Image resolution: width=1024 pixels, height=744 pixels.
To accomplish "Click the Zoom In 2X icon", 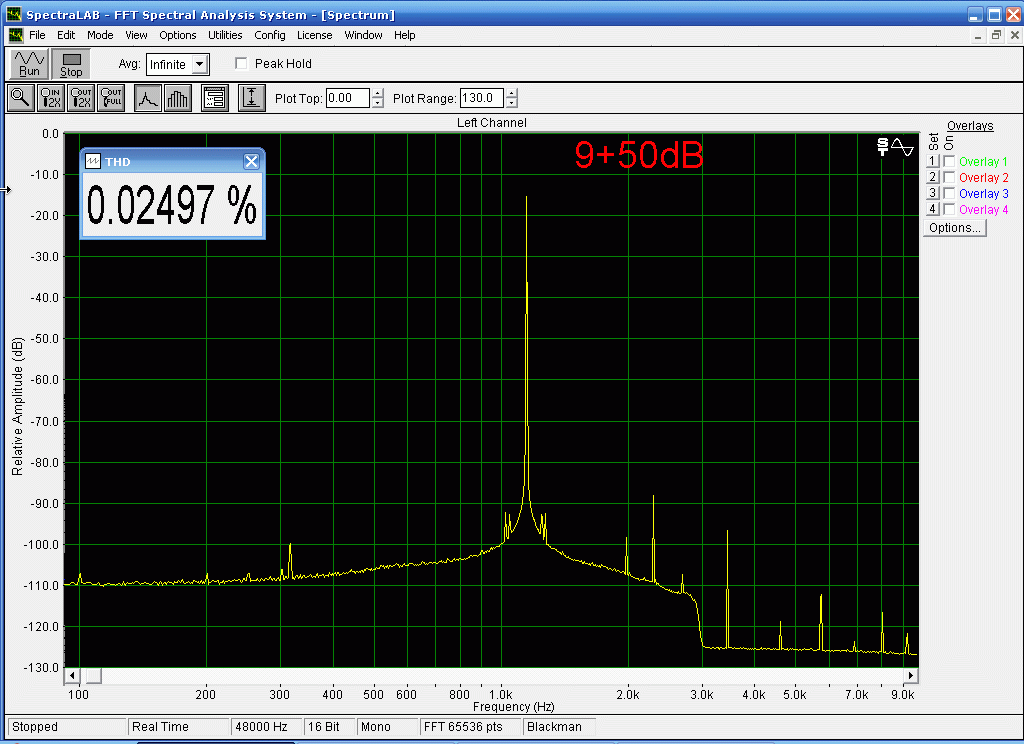I will [x=51, y=98].
